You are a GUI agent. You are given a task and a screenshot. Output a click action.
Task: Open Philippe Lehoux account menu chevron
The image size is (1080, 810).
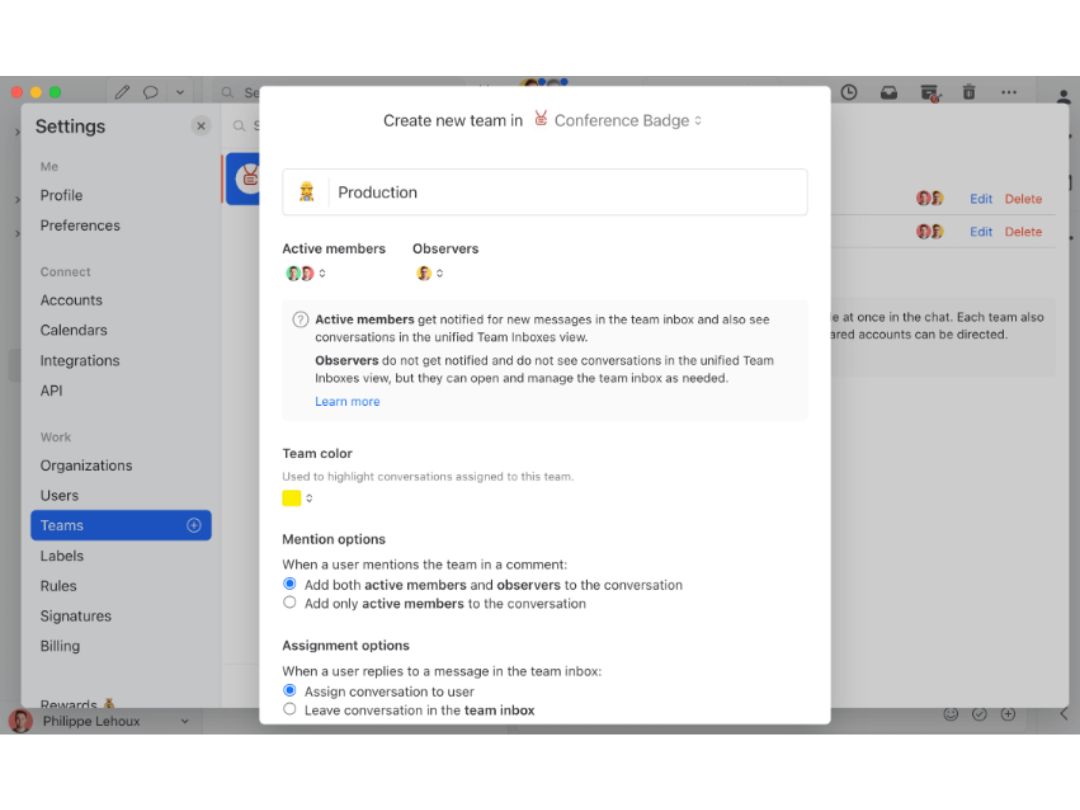point(185,721)
